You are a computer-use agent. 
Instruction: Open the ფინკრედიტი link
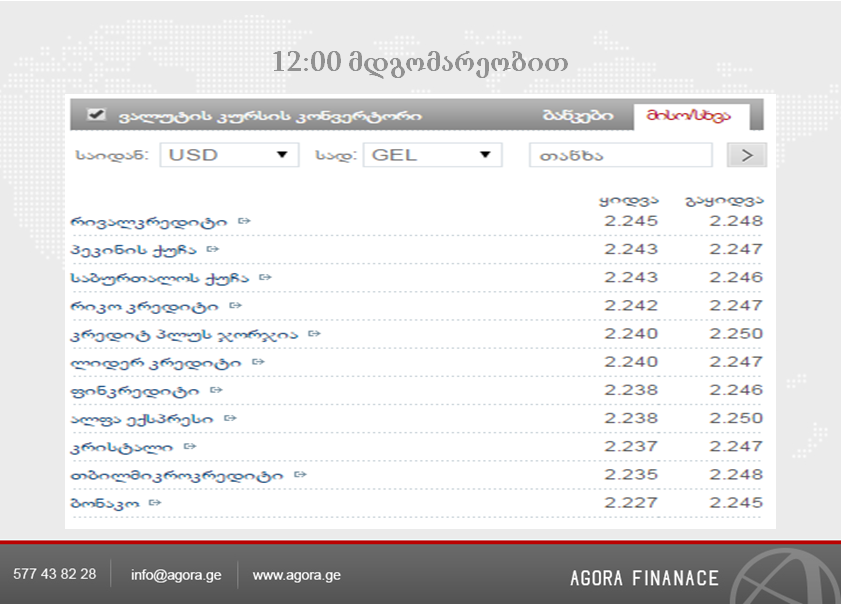click(x=135, y=391)
